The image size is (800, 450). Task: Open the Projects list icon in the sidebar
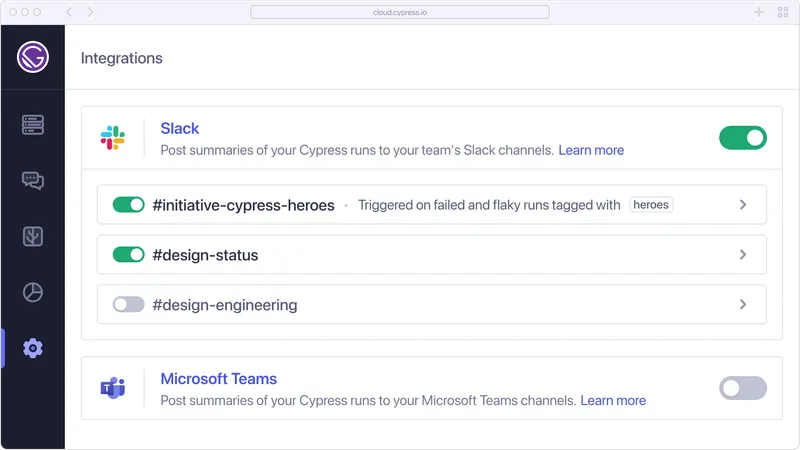tap(33, 124)
